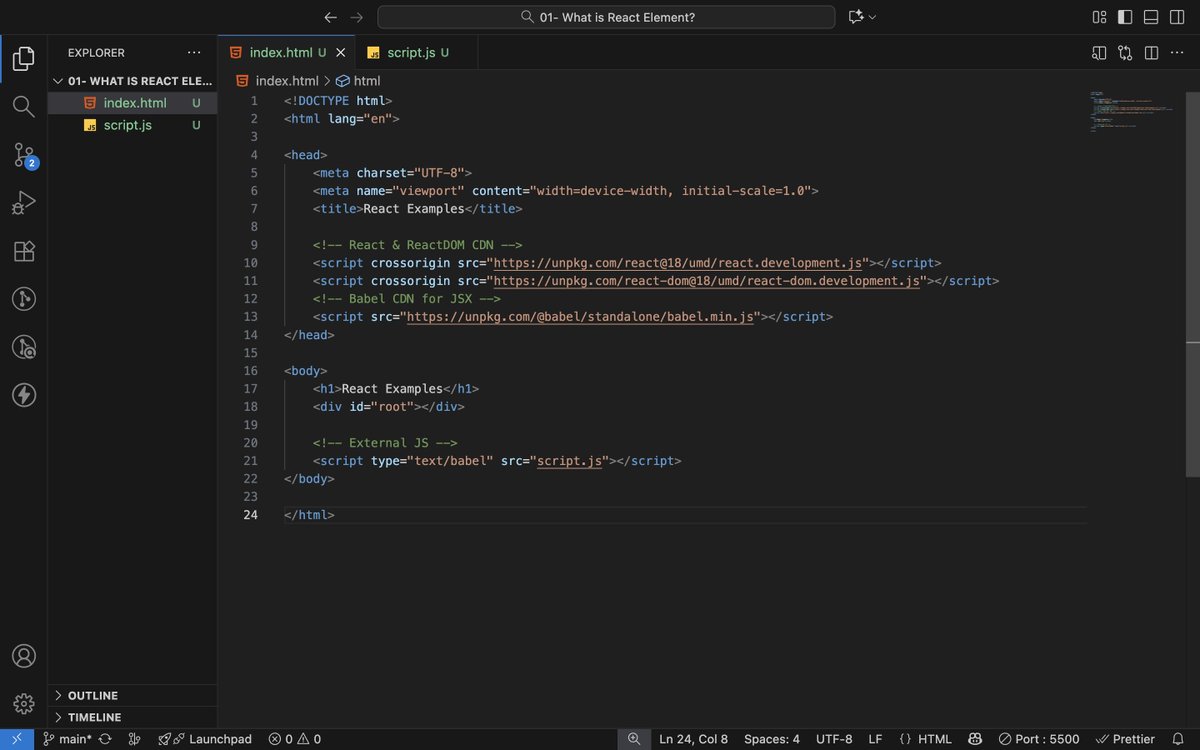Open the Git Graph icon in activity bar

pyautogui.click(x=24, y=299)
